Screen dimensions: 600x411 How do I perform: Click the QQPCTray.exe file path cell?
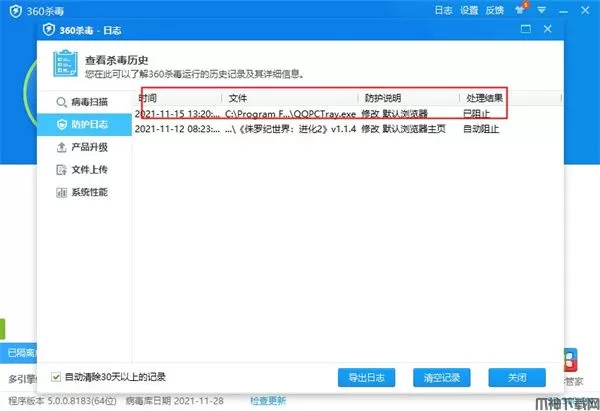tap(290, 114)
